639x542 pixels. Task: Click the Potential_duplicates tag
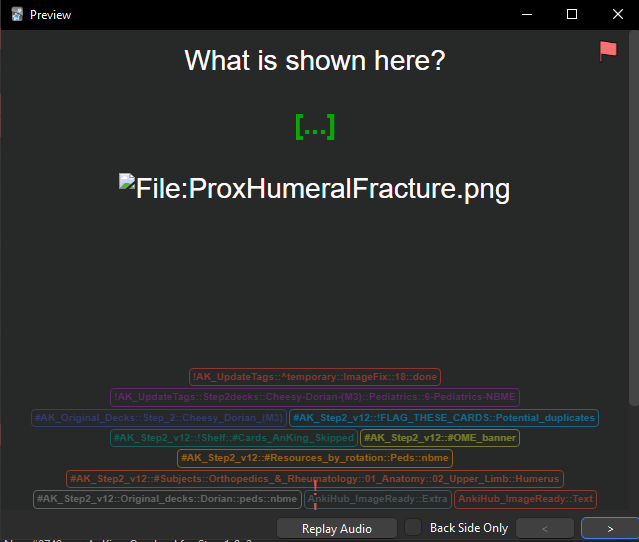[444, 418]
